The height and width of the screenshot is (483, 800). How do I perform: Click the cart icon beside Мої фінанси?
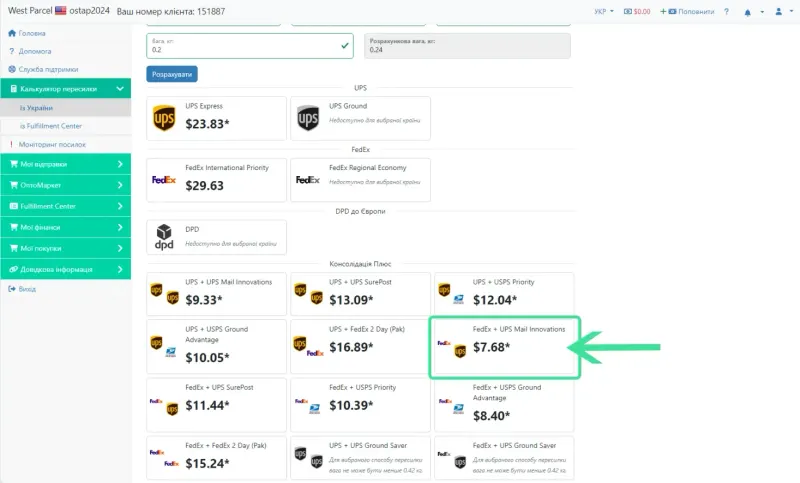pyautogui.click(x=14, y=227)
